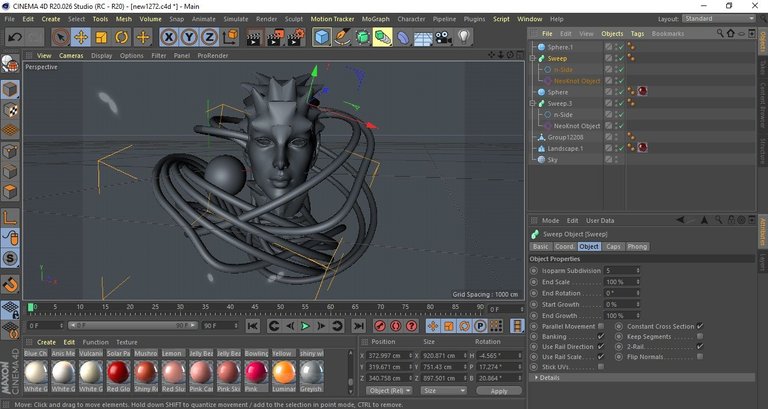Activate the Rotate tool
The image size is (768, 409).
(x=121, y=37)
